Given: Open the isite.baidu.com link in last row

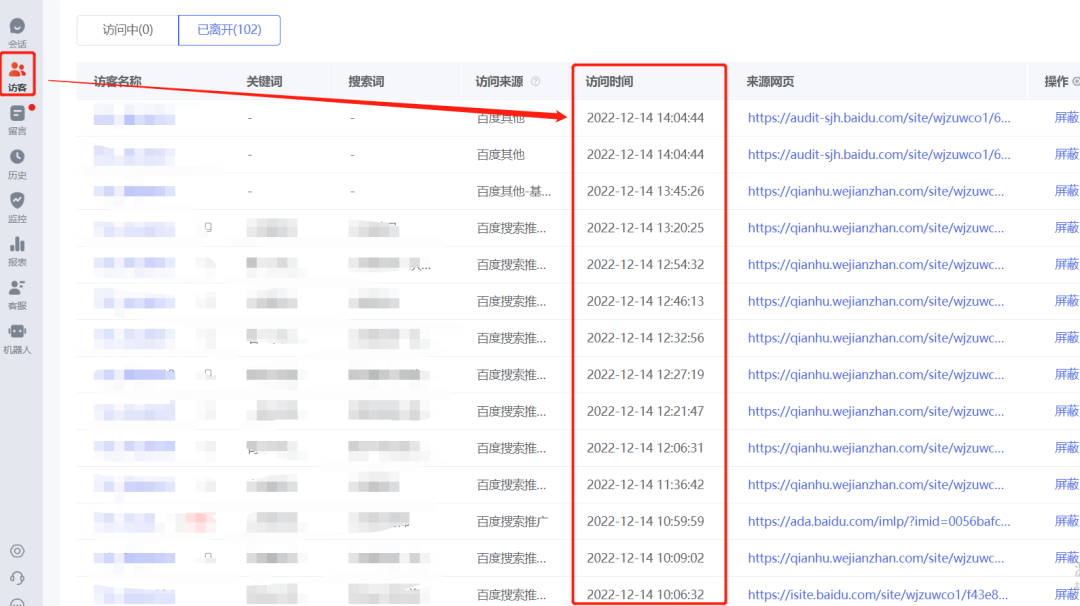Looking at the screenshot, I should pyautogui.click(x=878, y=594).
